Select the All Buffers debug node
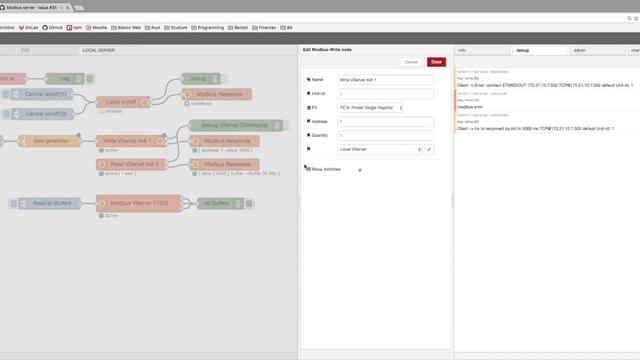640x360 pixels. [220, 203]
